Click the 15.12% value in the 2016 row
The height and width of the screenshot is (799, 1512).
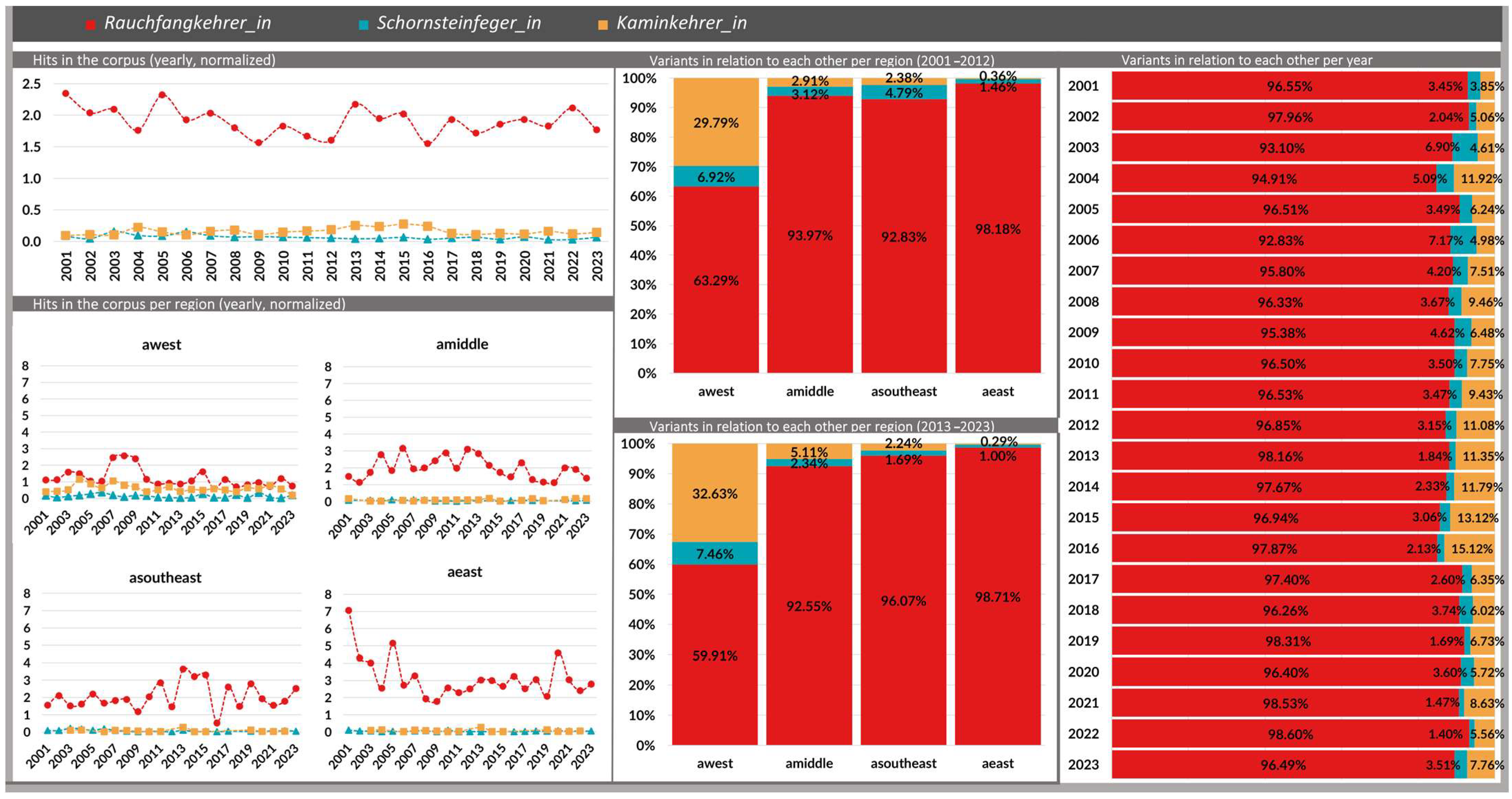1472,549
